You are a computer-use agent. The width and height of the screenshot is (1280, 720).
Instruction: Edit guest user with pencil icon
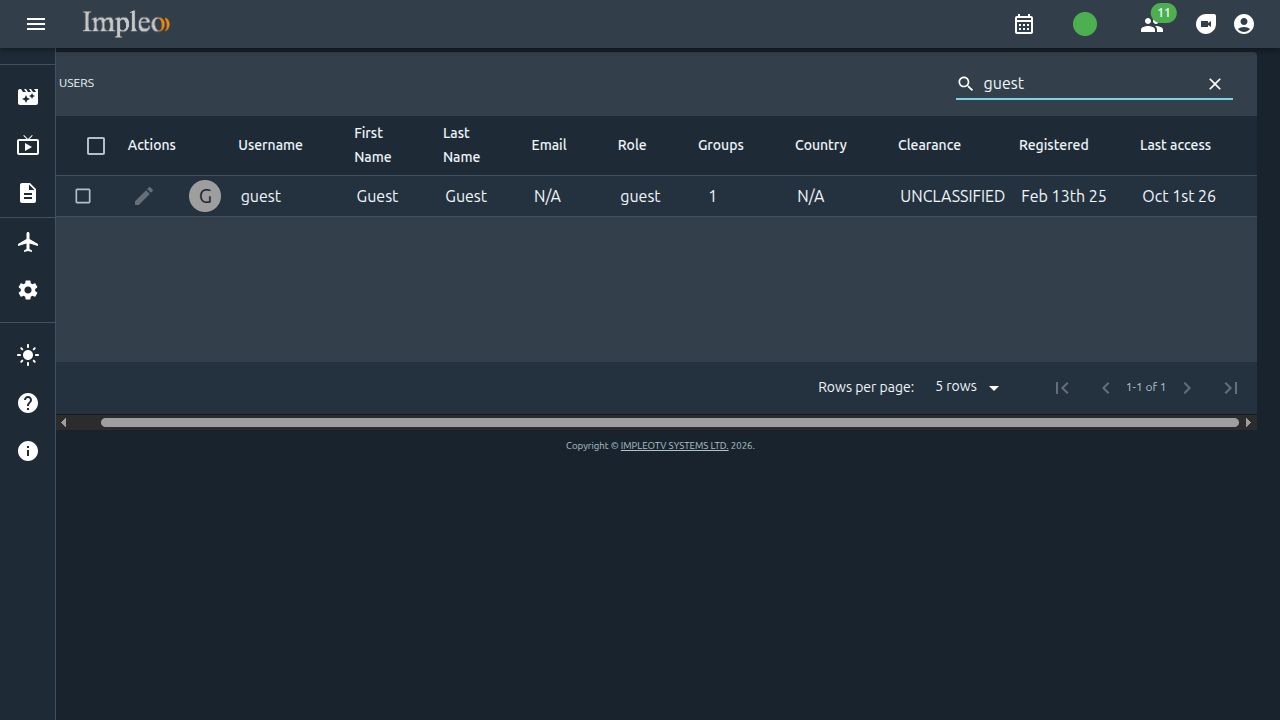pyautogui.click(x=144, y=196)
